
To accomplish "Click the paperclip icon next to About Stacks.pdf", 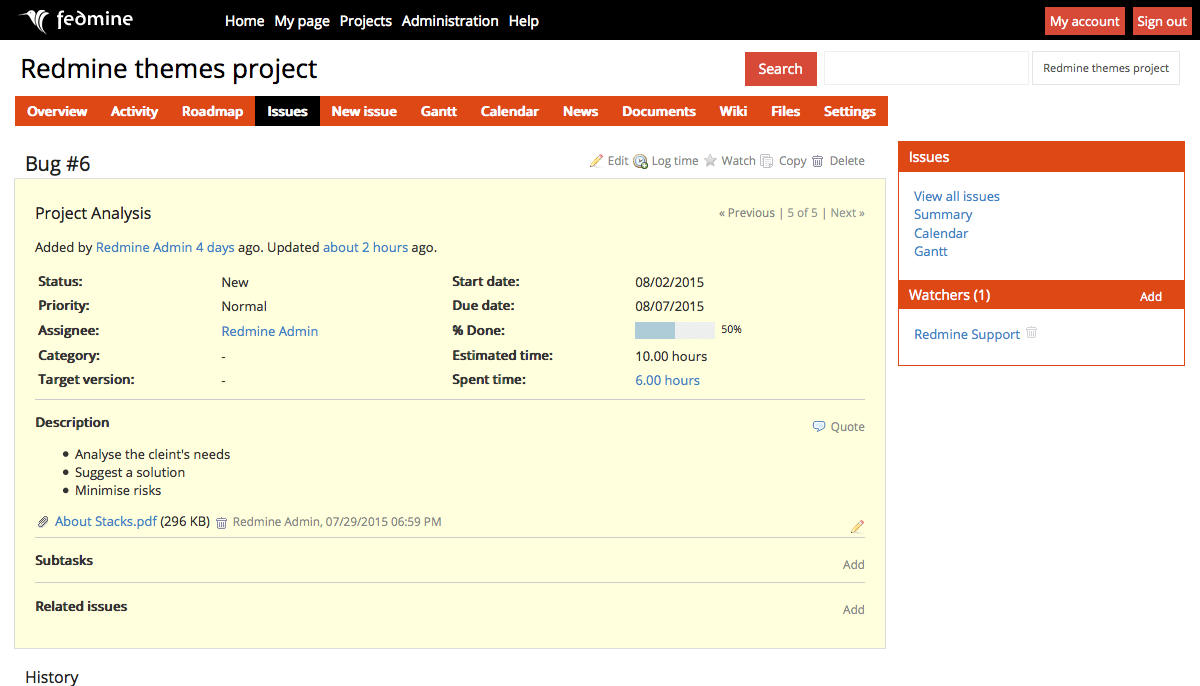I will coord(43,522).
